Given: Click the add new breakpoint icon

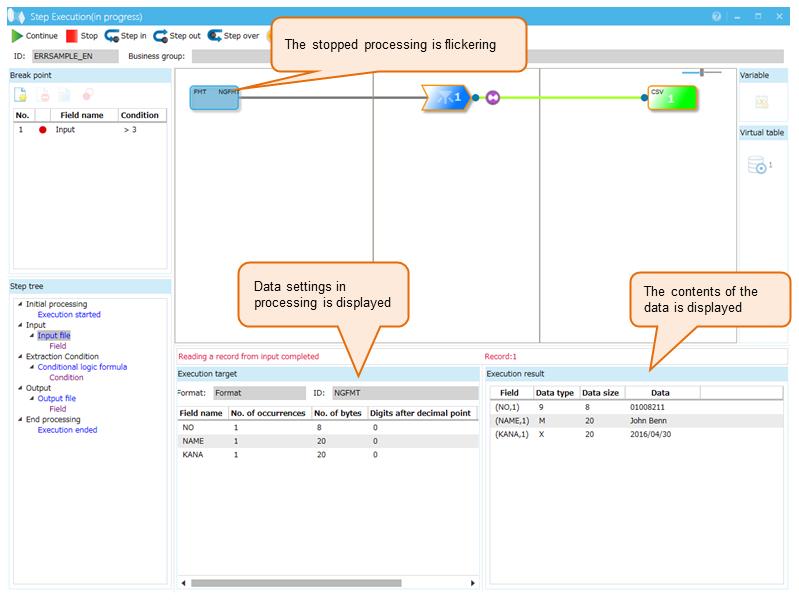Looking at the screenshot, I should [21, 95].
